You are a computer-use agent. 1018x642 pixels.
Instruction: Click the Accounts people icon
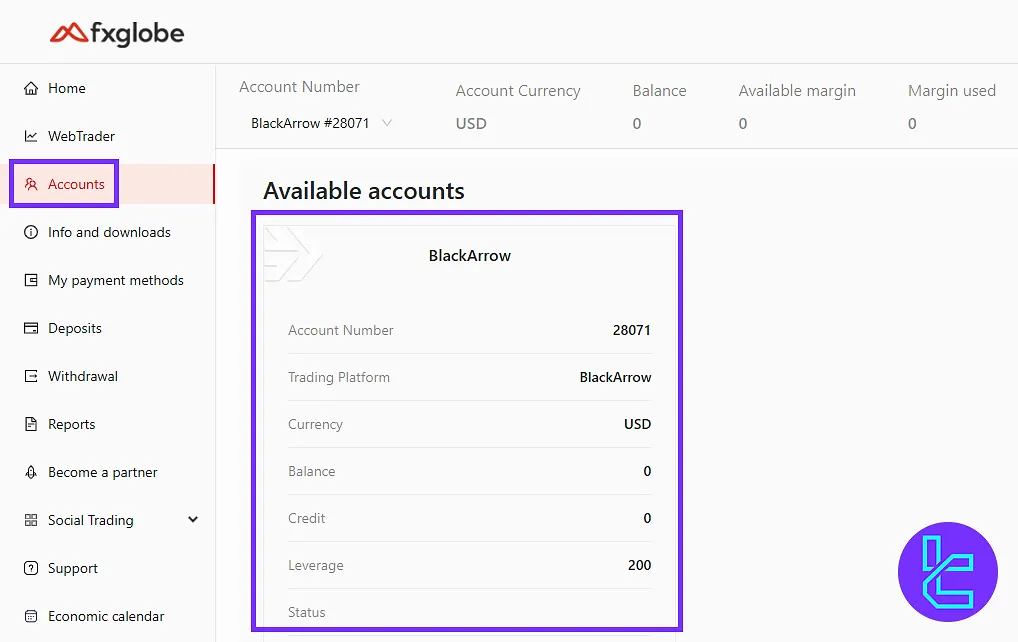tap(31, 184)
